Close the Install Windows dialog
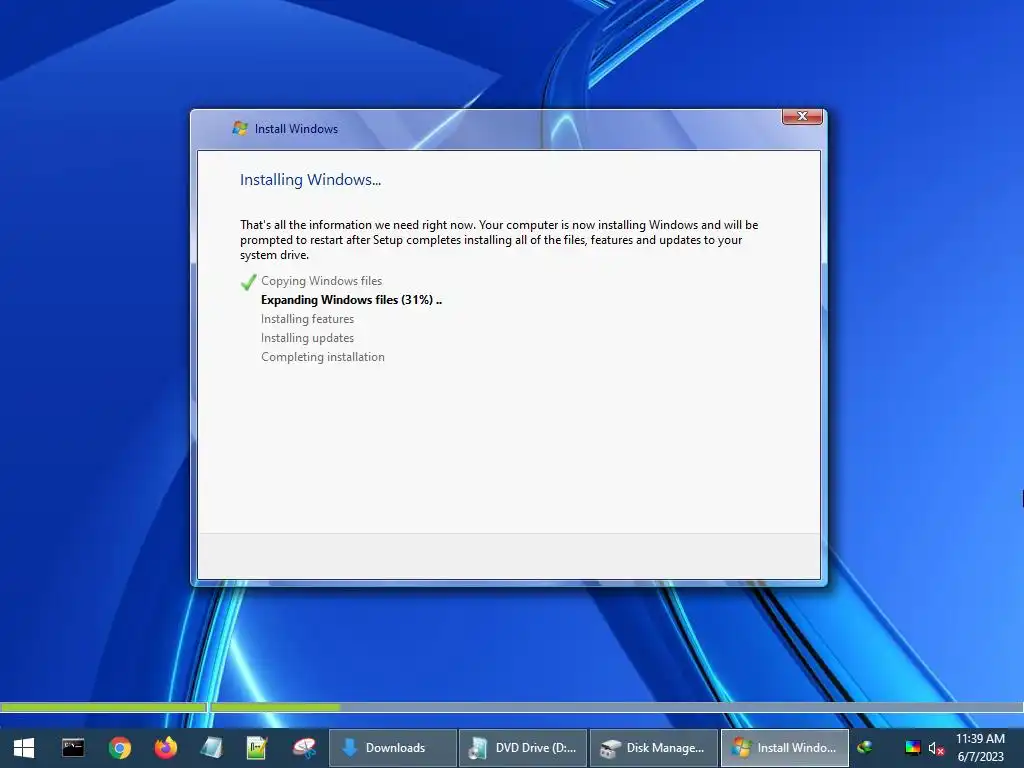 coord(802,116)
